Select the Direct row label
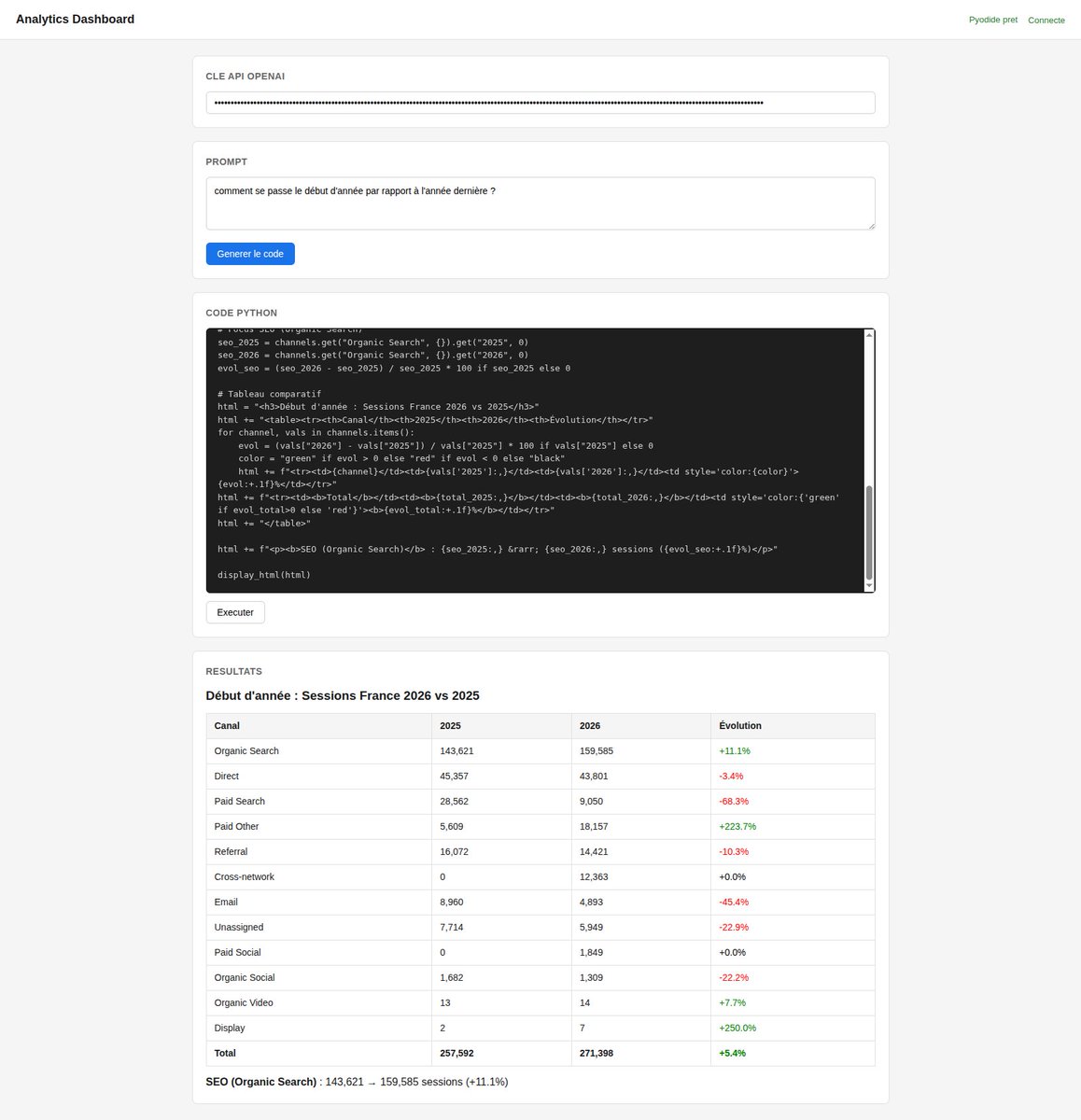This screenshot has width=1081, height=1120. click(x=226, y=776)
